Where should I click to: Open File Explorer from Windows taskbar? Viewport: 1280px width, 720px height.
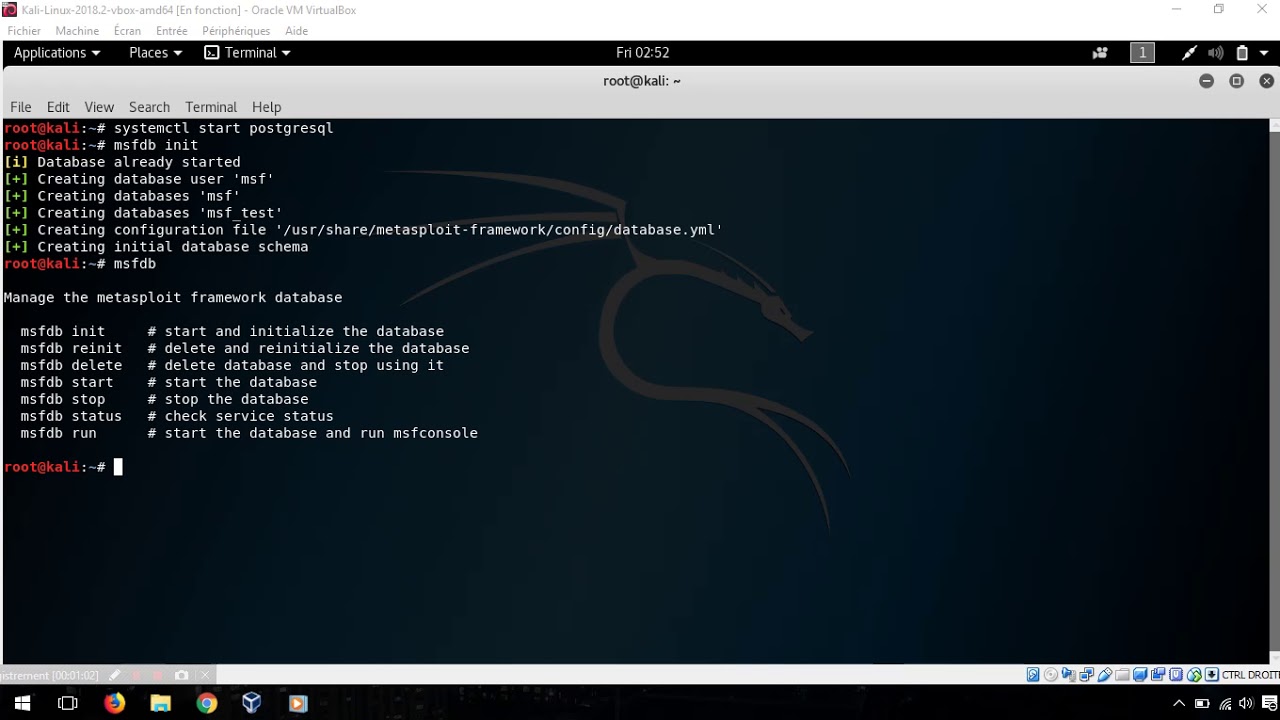160,703
